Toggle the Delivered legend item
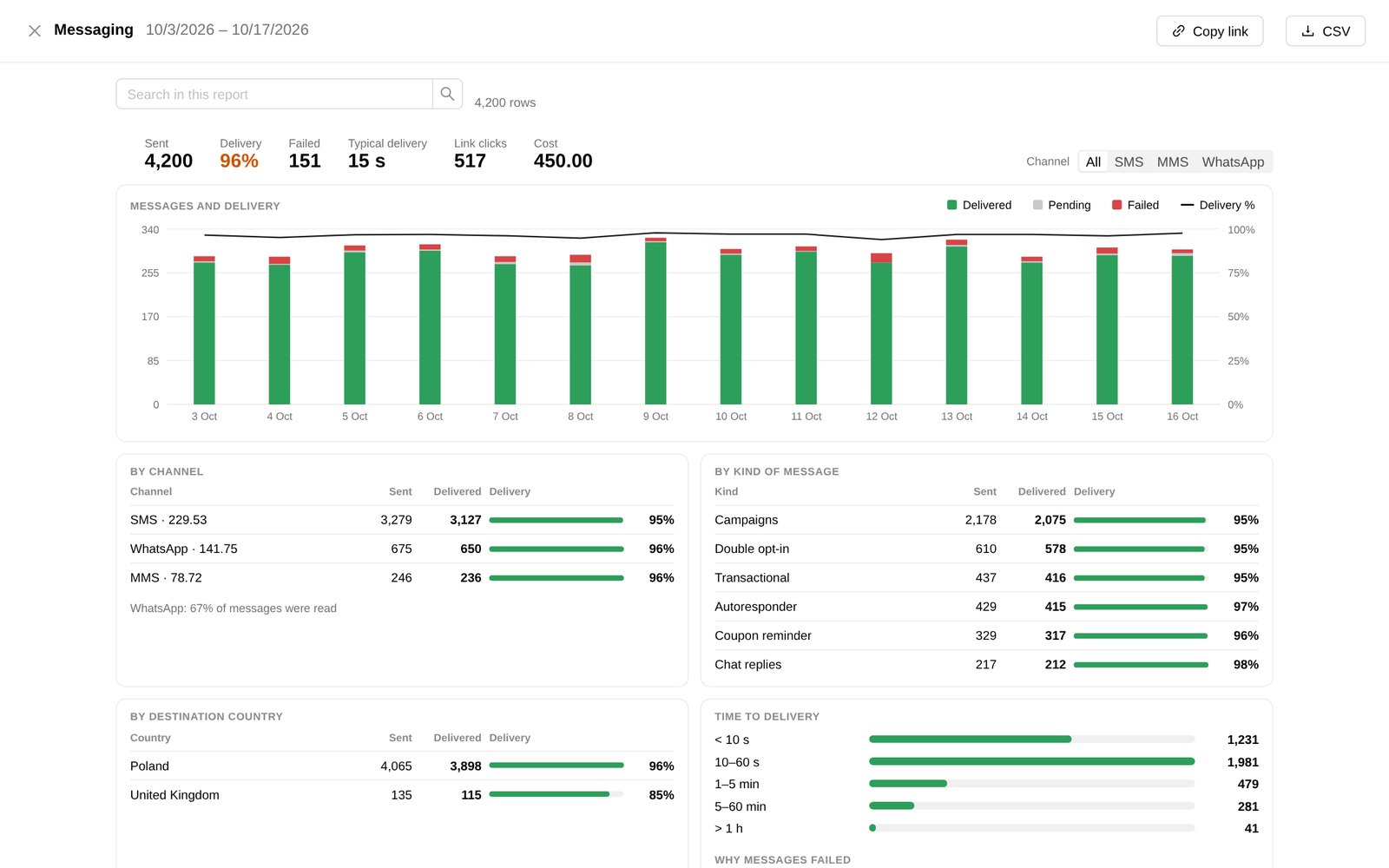 [x=979, y=205]
